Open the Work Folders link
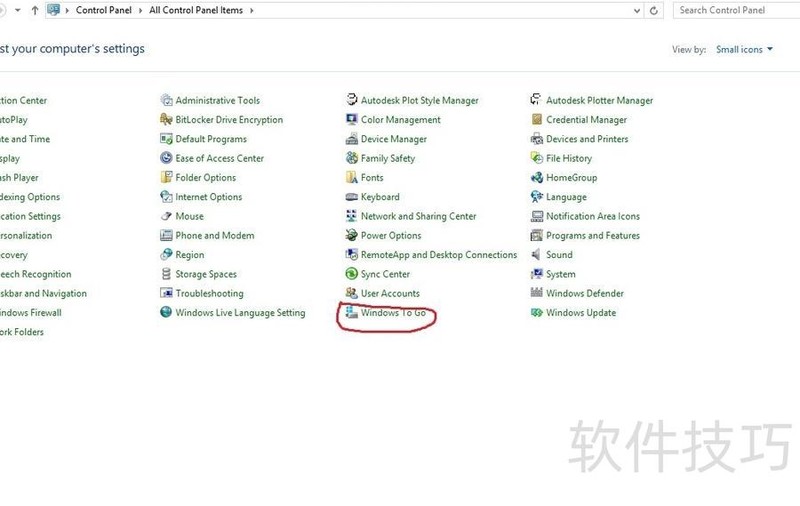This screenshot has width=800, height=506. click(x=21, y=332)
